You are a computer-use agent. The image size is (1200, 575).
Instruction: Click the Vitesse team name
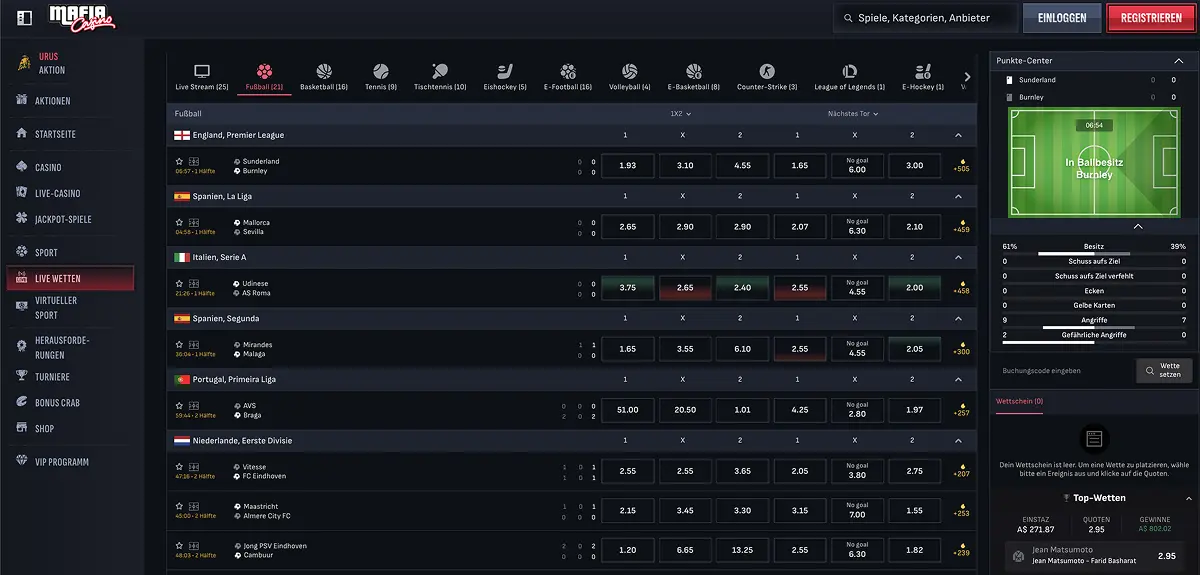[256, 467]
